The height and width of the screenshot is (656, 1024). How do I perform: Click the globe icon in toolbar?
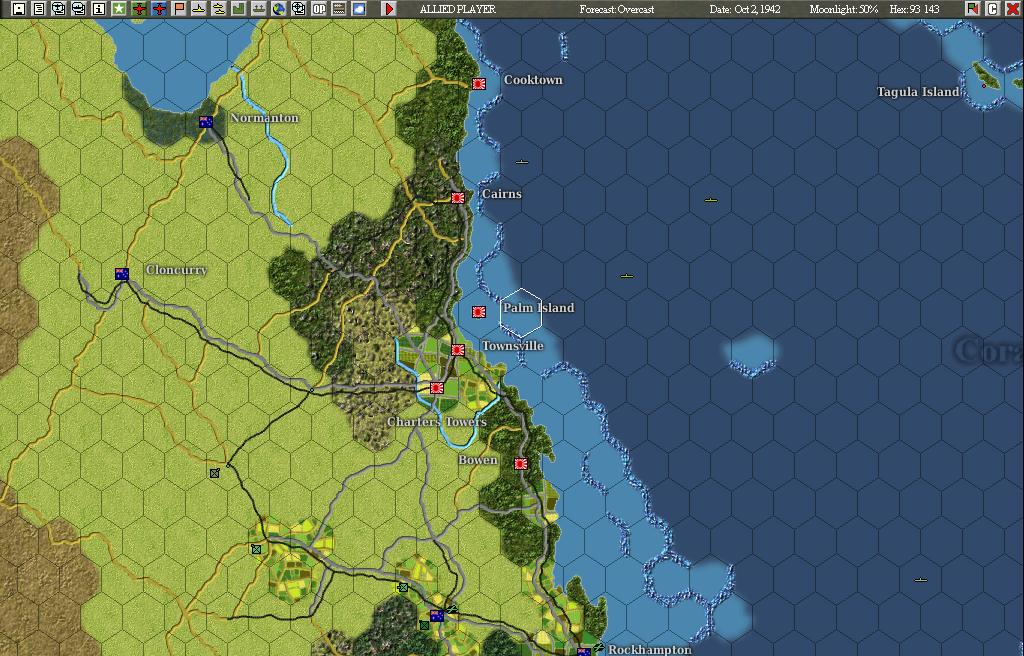click(x=279, y=8)
